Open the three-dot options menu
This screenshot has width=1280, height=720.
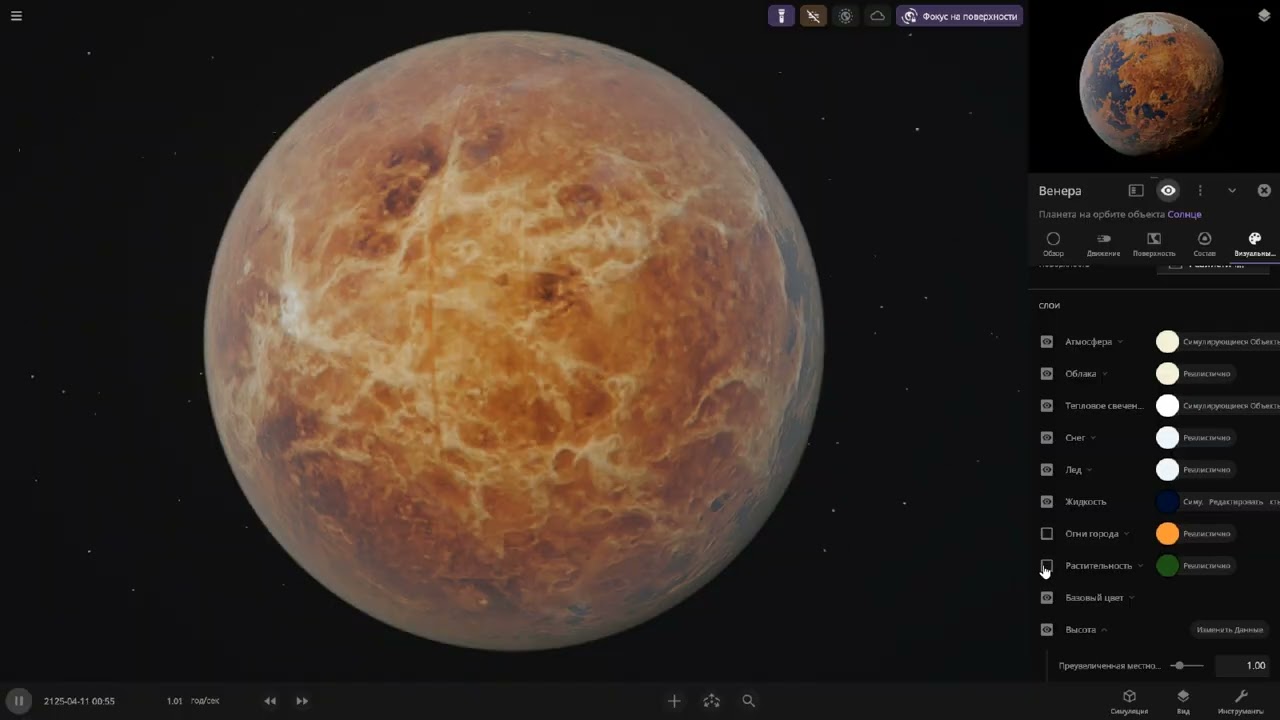pos(1200,190)
